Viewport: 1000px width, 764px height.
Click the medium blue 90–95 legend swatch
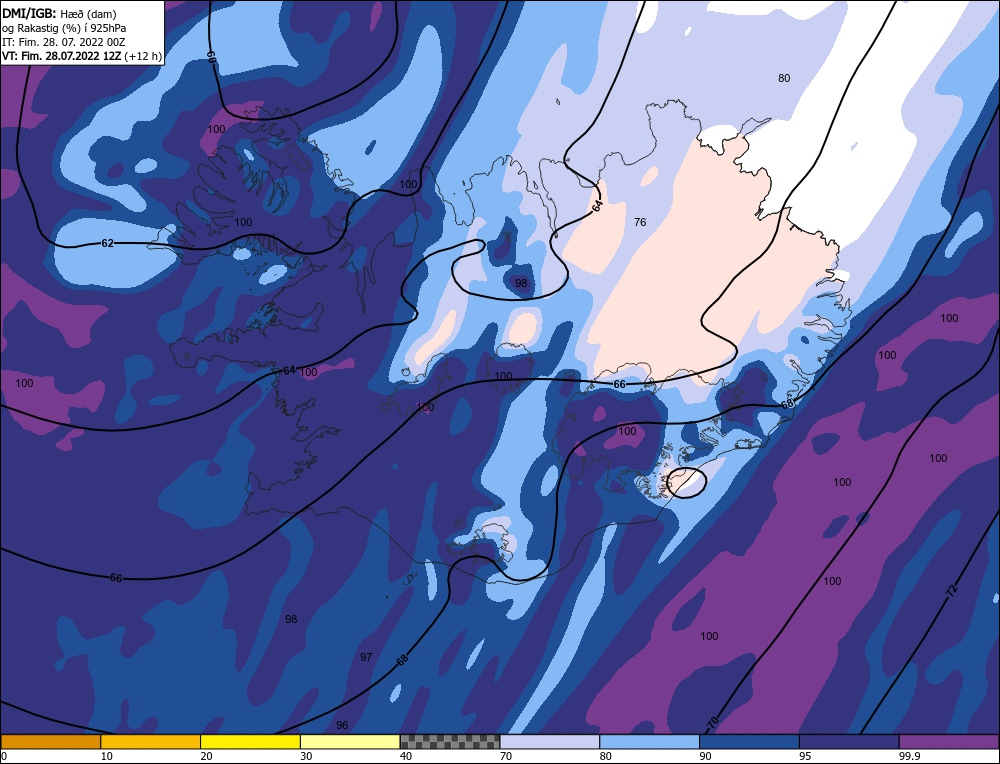click(749, 741)
